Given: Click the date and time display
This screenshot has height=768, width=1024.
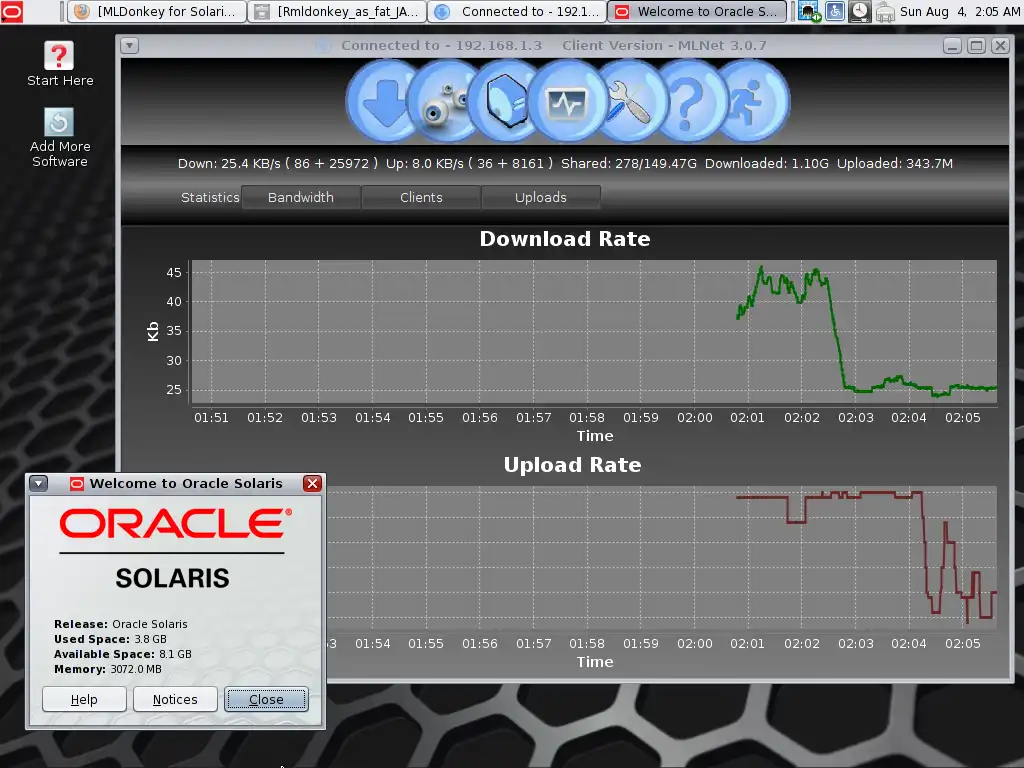Looking at the screenshot, I should click(959, 12).
